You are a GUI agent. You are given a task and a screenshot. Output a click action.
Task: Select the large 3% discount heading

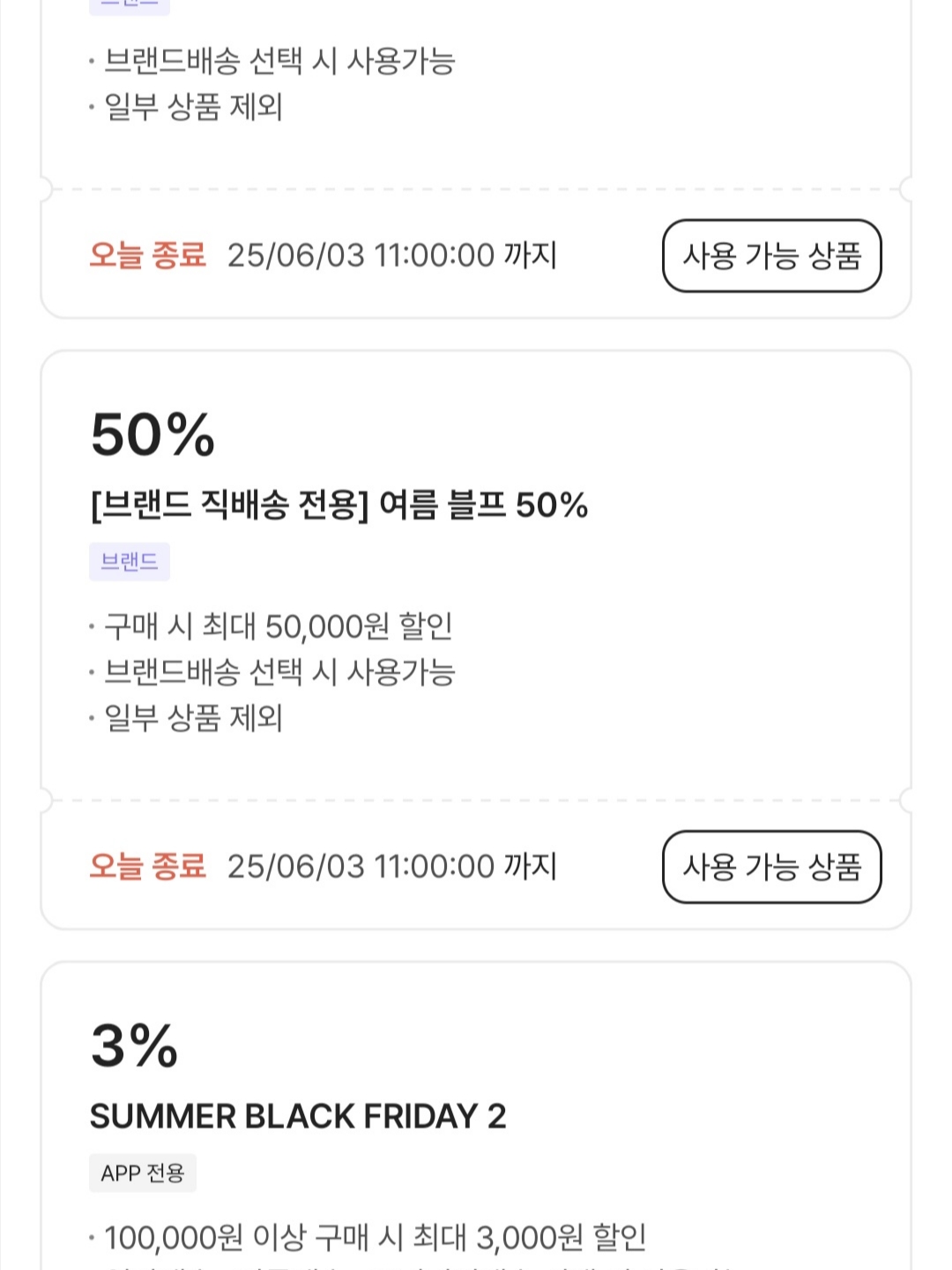135,1046
